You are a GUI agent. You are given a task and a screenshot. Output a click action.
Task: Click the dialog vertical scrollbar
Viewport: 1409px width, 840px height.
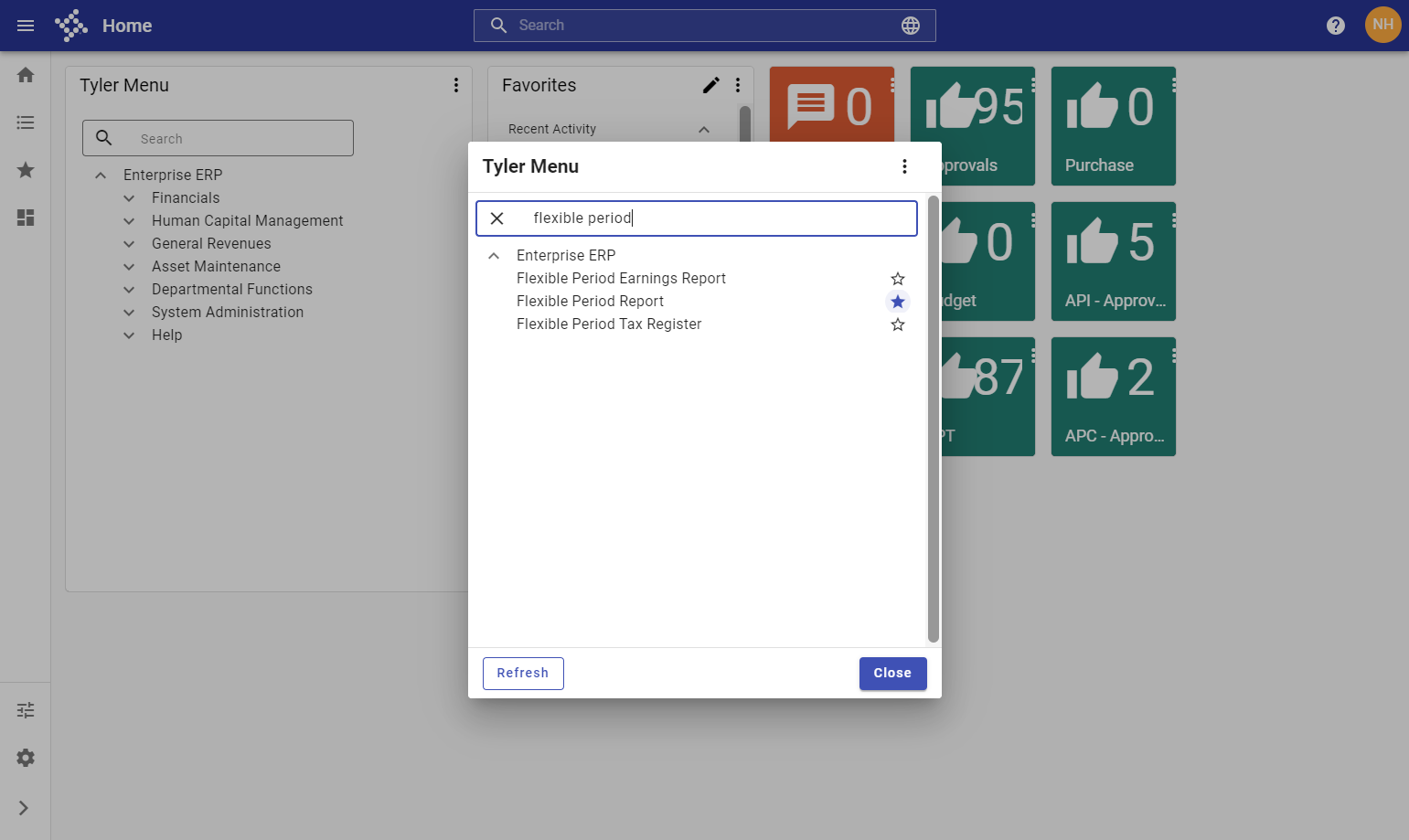pyautogui.click(x=933, y=419)
